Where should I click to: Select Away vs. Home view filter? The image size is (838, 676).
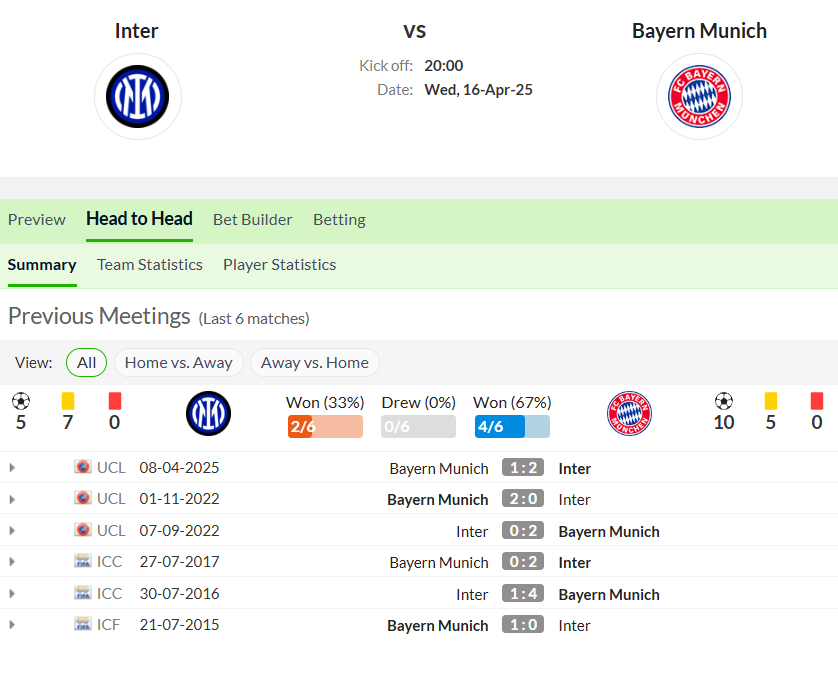coord(315,362)
